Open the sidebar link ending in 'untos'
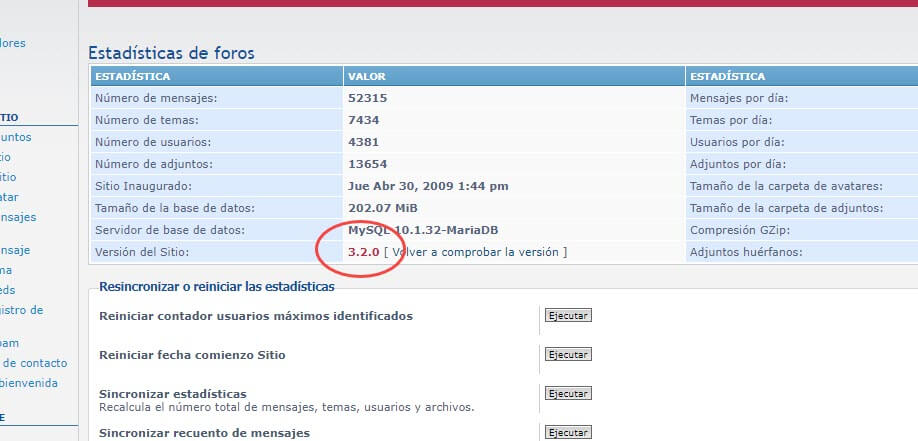 [x=16, y=137]
